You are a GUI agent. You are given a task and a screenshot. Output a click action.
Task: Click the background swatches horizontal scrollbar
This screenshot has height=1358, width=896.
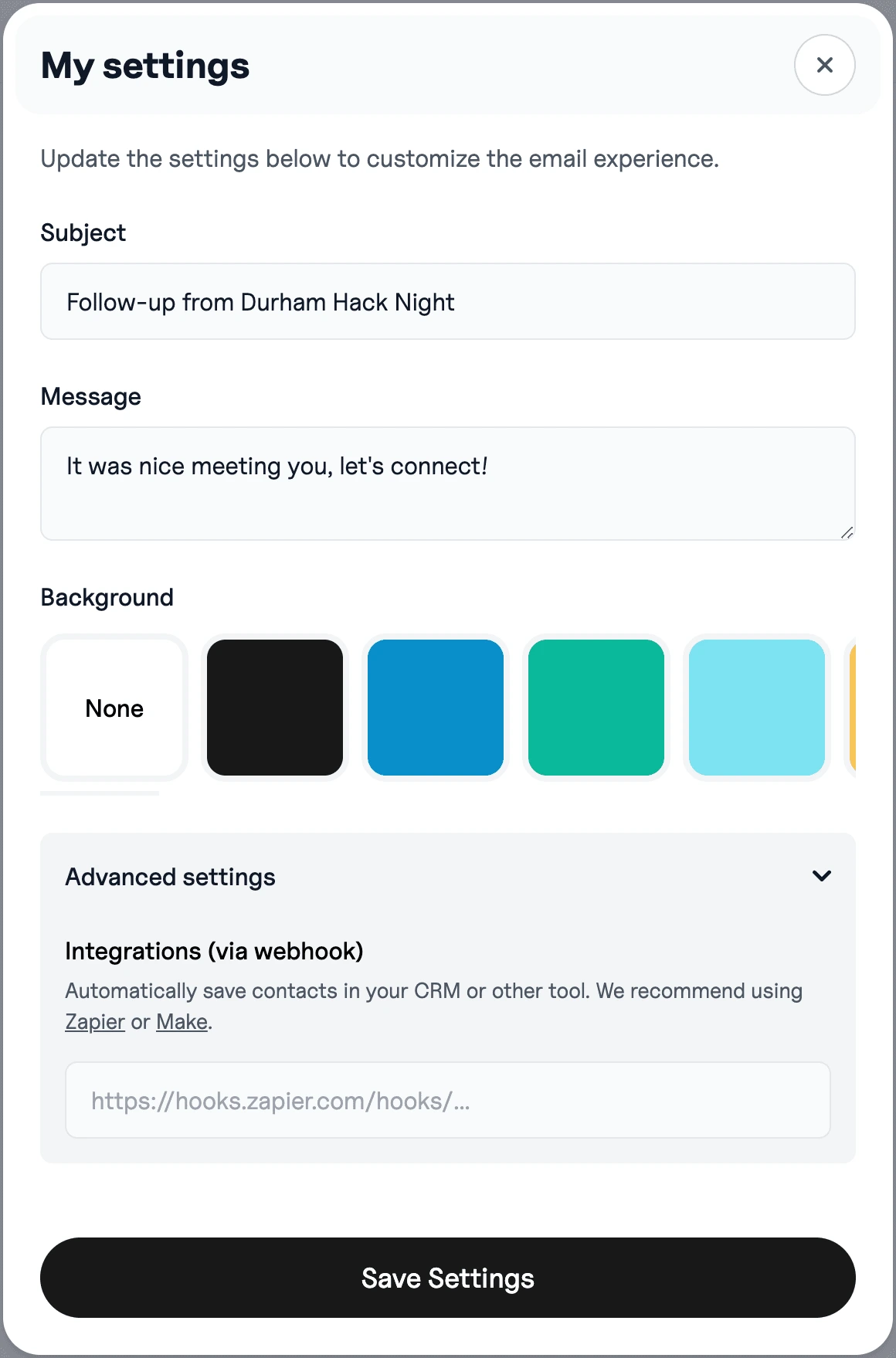click(x=100, y=793)
